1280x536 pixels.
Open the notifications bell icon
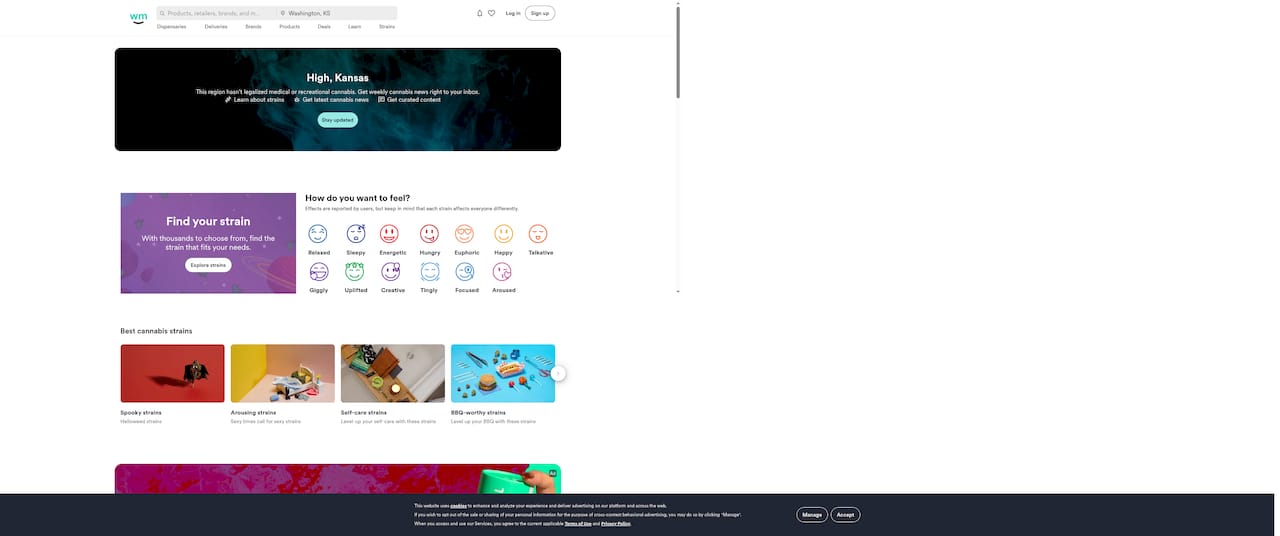click(480, 13)
